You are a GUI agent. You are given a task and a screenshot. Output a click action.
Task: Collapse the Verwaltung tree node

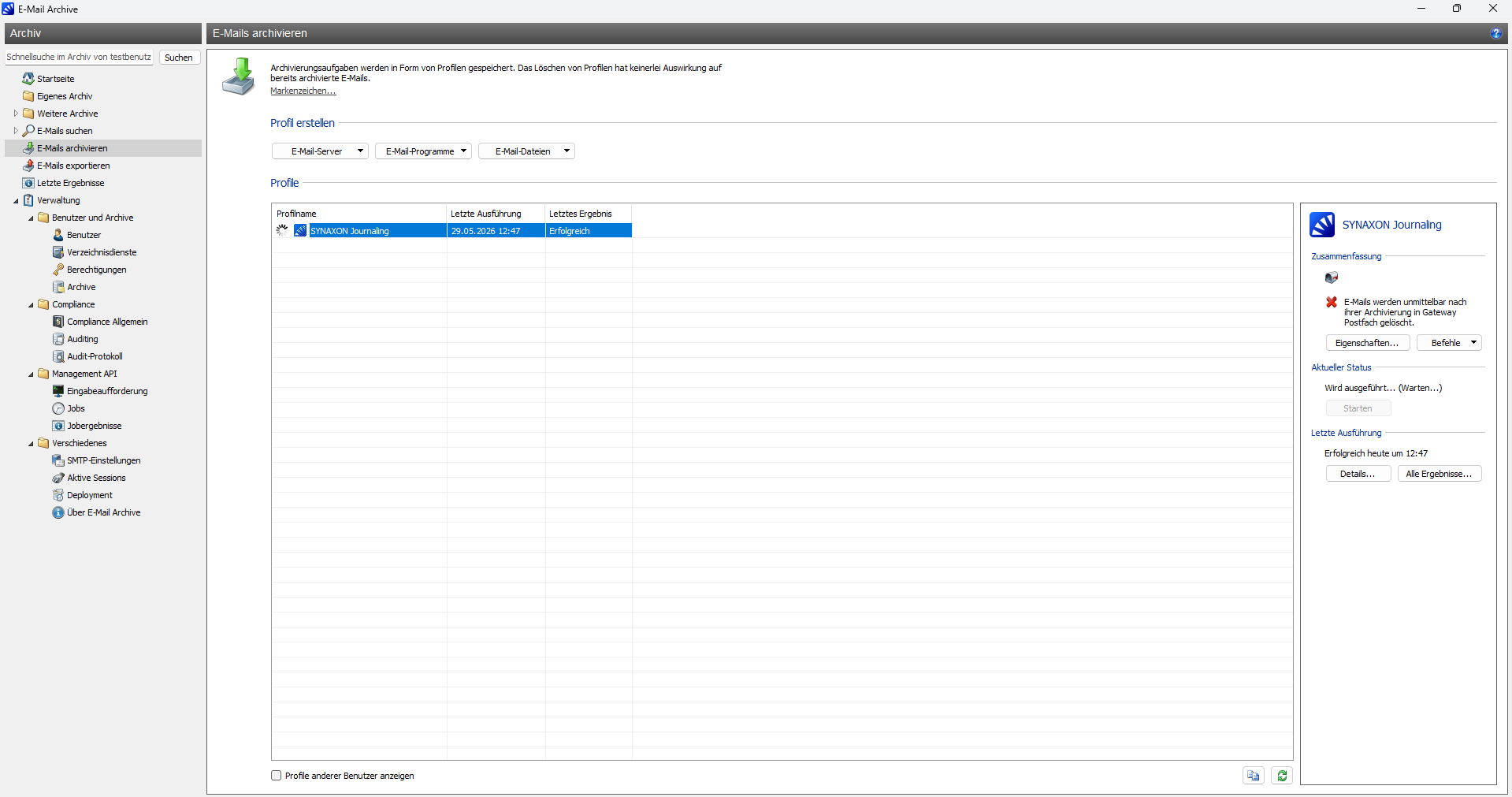(x=16, y=200)
